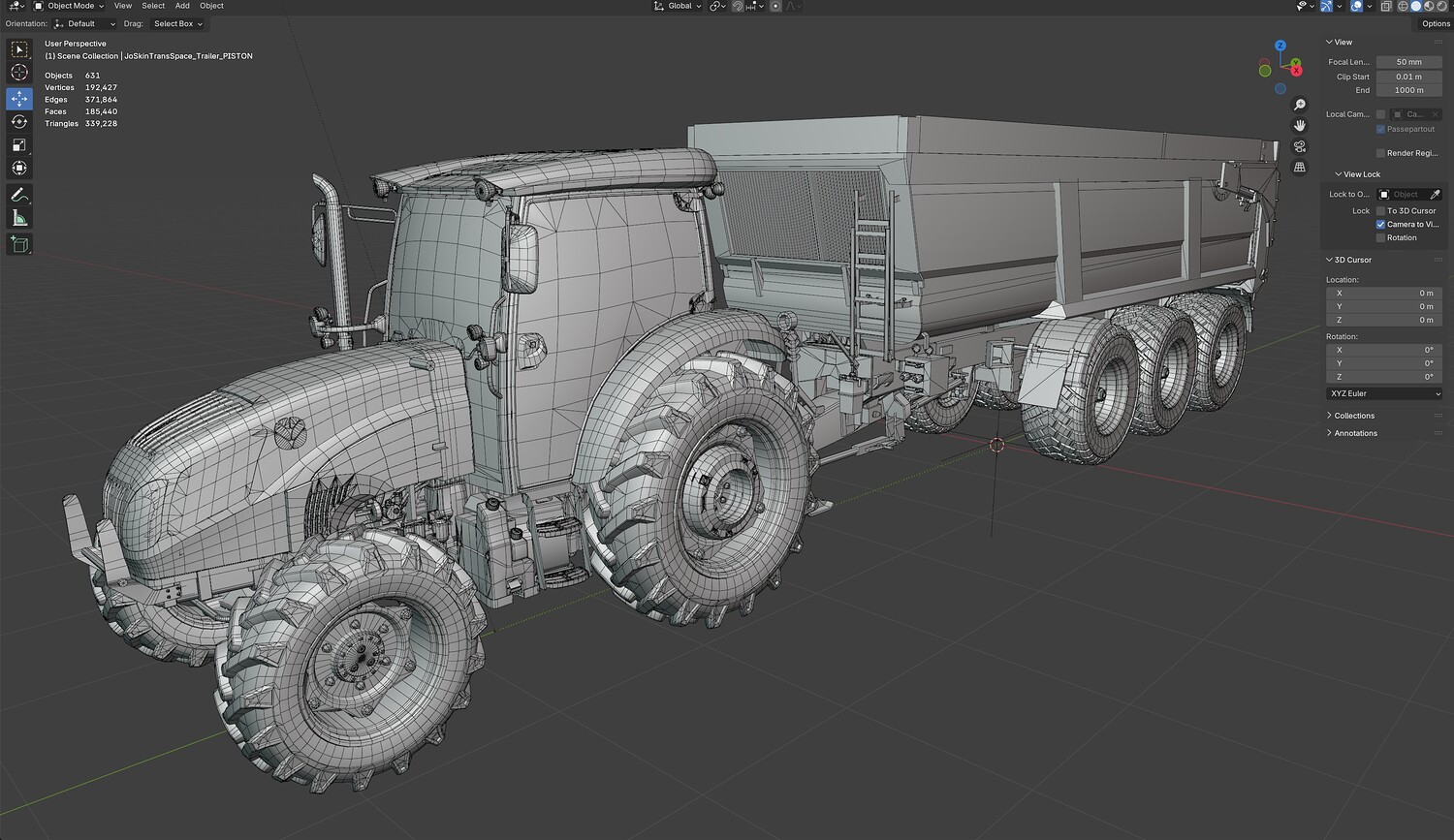Collapse the View panel

coord(1339,43)
